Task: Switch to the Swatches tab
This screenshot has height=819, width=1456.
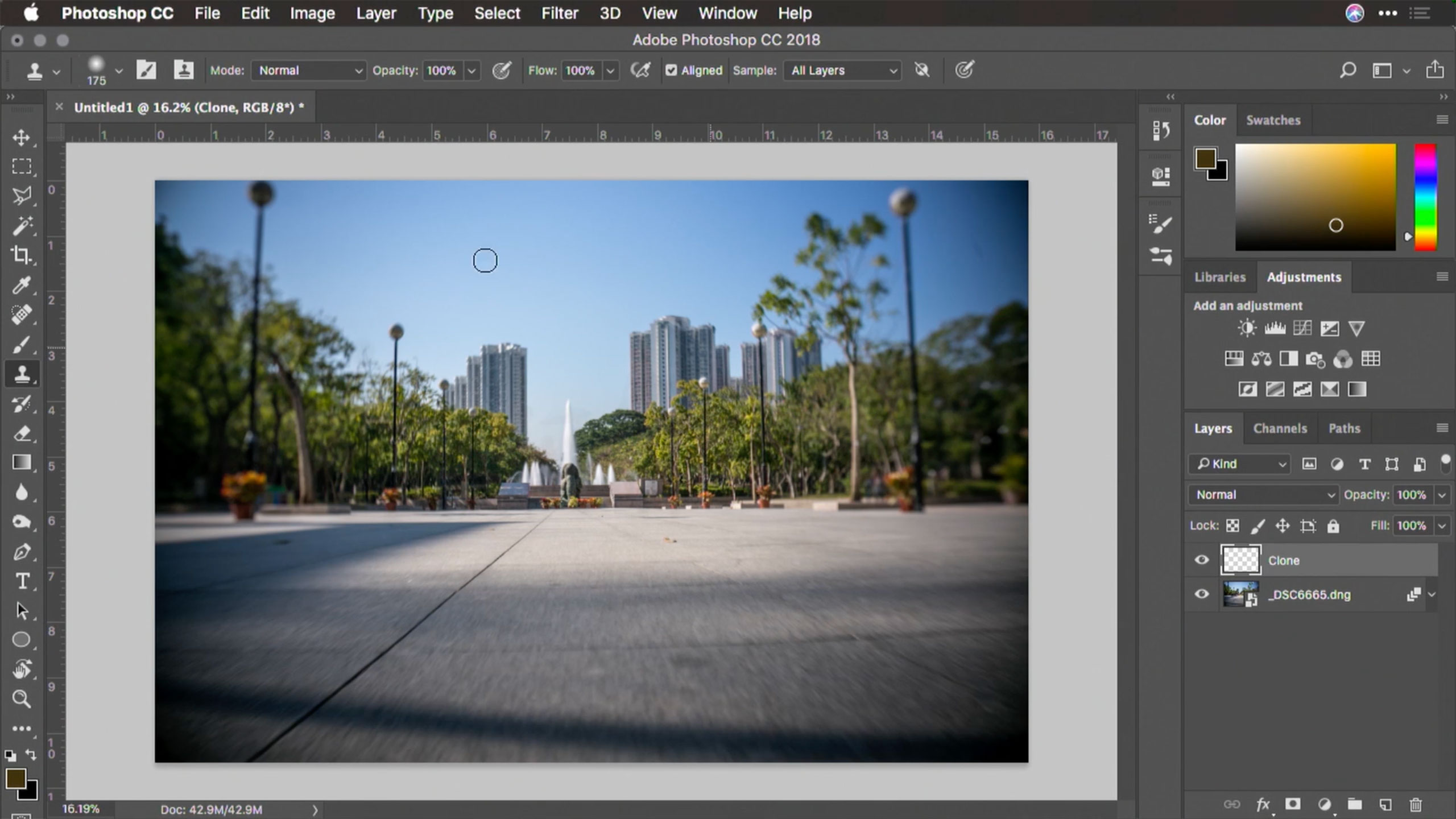Action: coord(1273,120)
